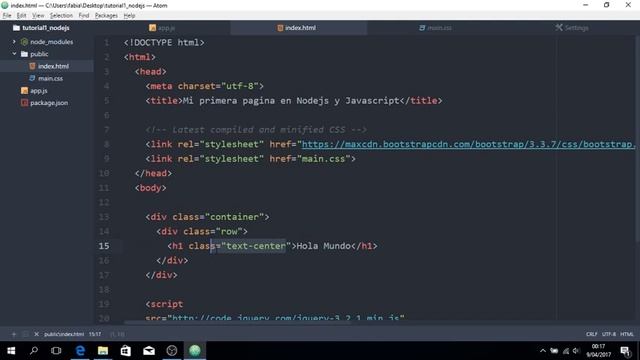Click the status bar plus icon
Viewport: 640px width, 360px height.
[13, 334]
